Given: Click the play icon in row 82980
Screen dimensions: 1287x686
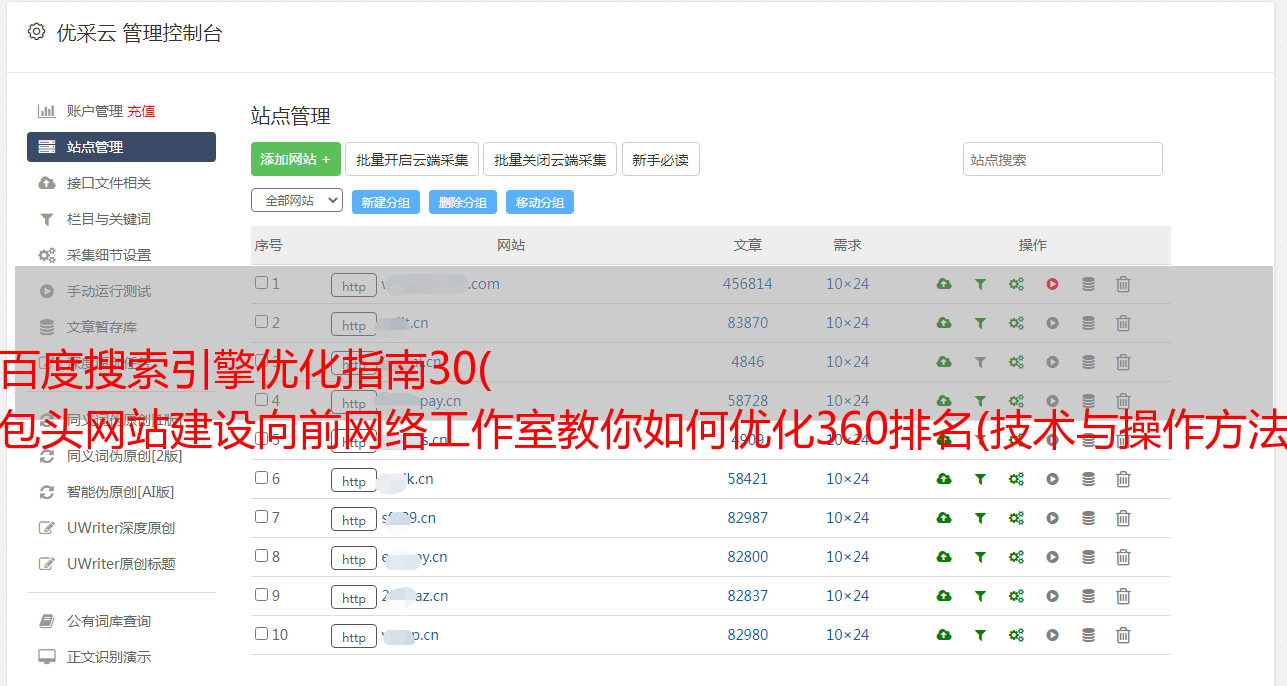Looking at the screenshot, I should pos(1052,635).
